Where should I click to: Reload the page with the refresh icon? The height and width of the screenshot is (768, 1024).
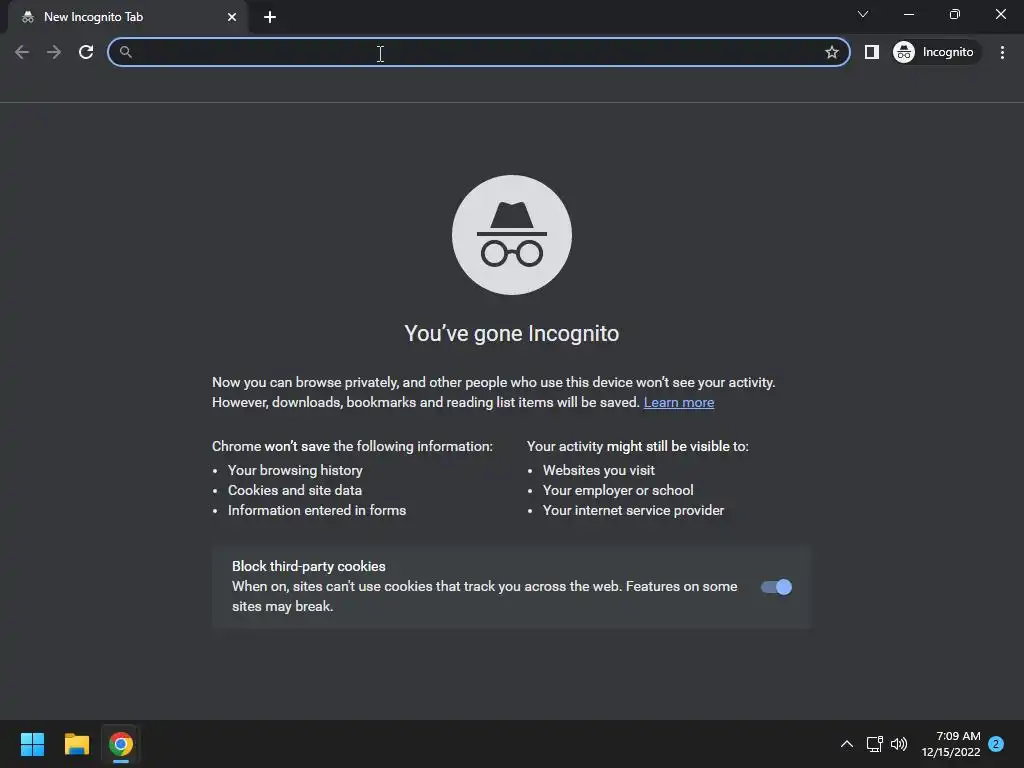pos(86,52)
